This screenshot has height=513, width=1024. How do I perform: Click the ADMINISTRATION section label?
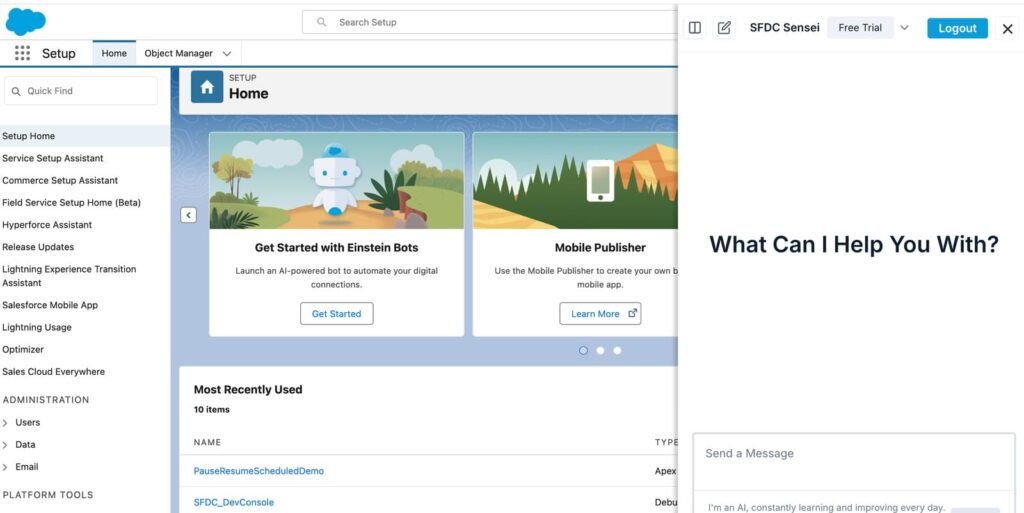pyautogui.click(x=46, y=399)
